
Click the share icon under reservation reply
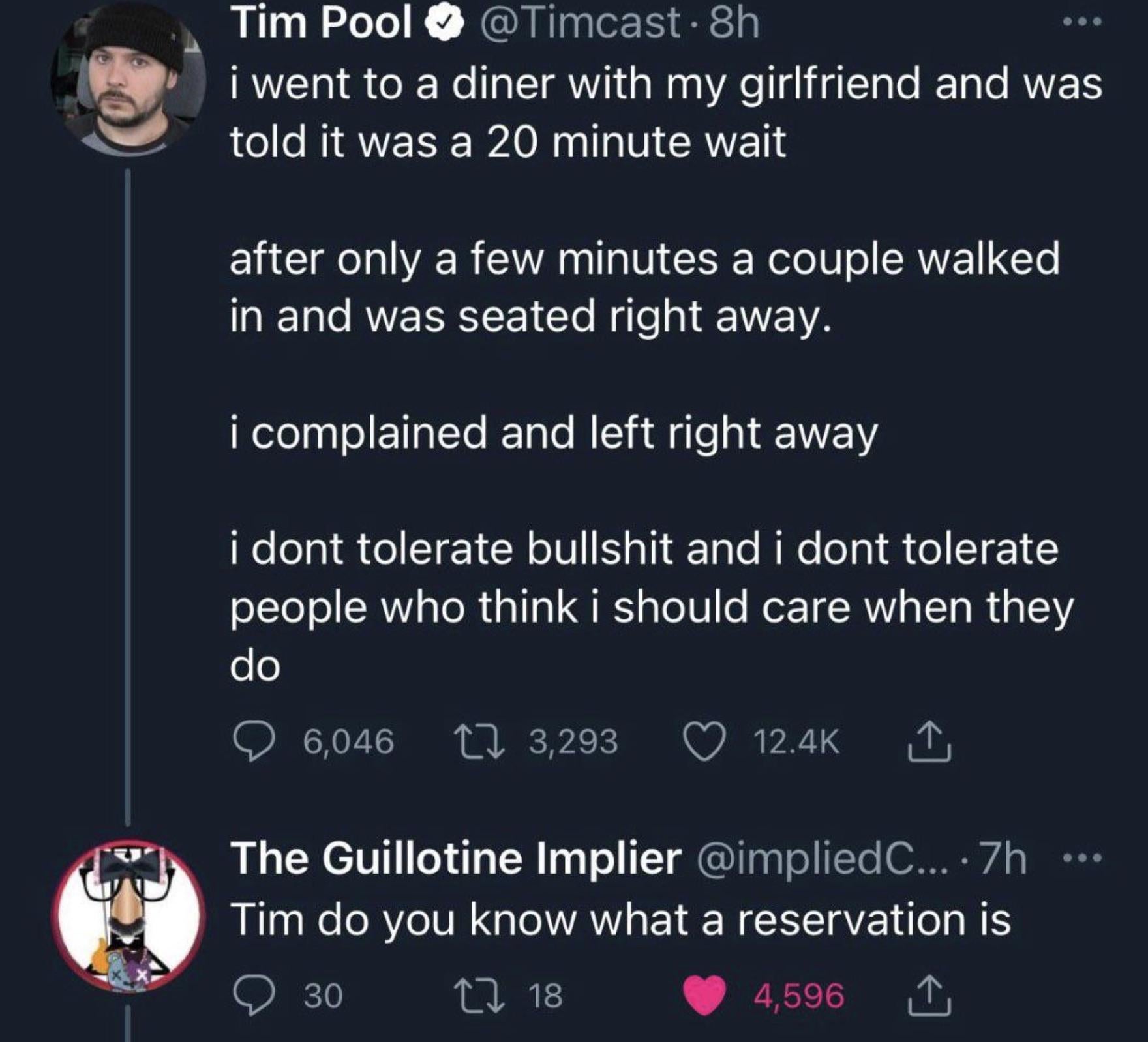click(x=929, y=996)
